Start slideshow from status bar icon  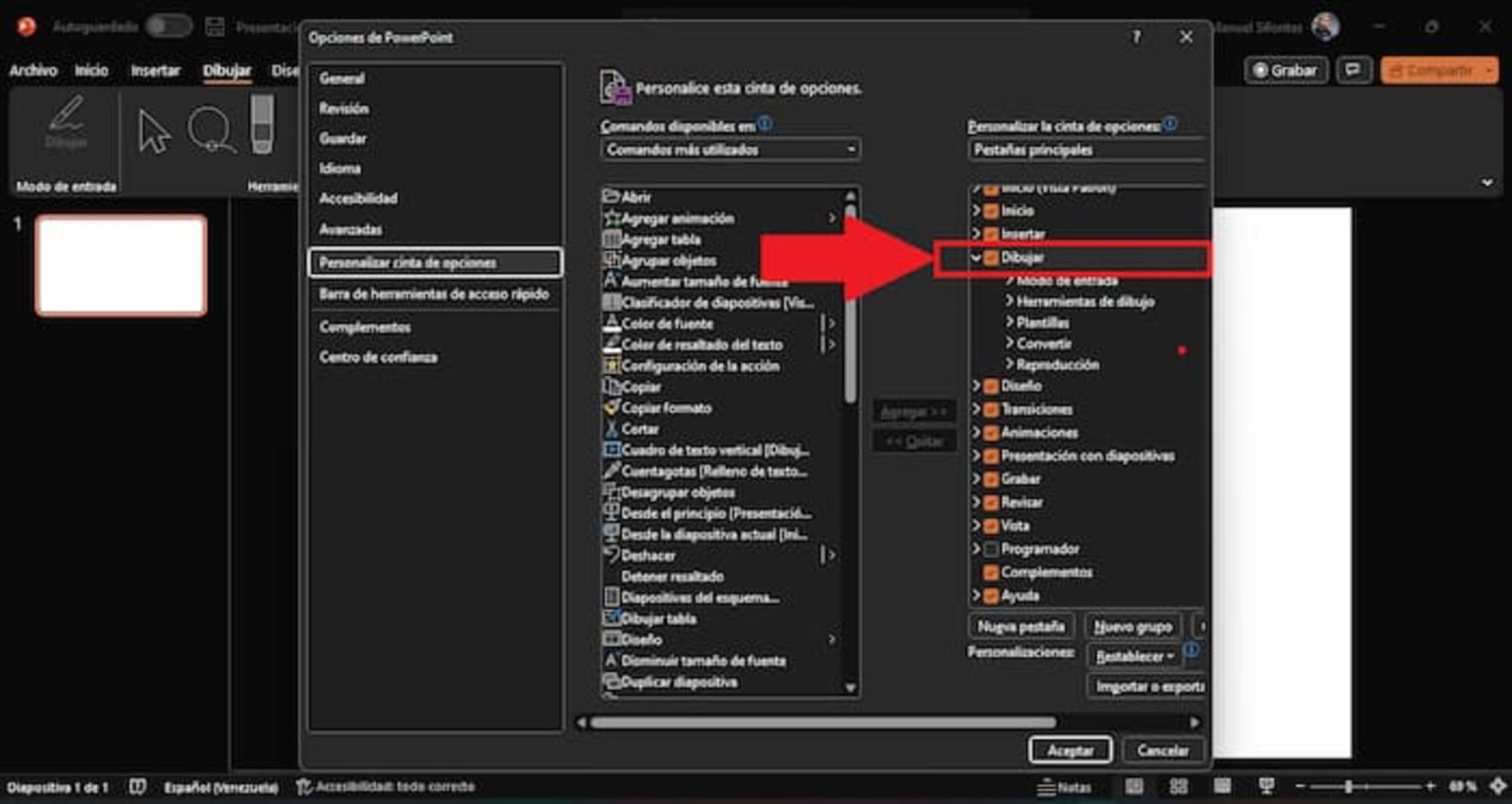coord(1266,787)
